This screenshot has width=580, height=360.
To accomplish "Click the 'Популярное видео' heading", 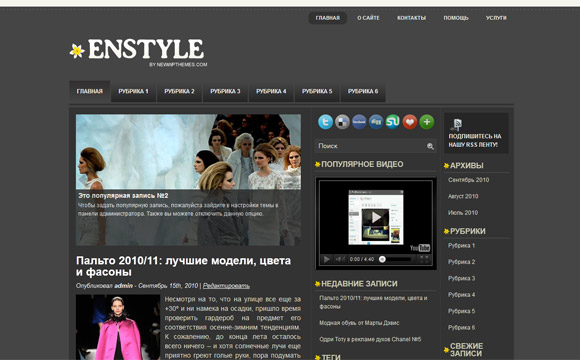I will pyautogui.click(x=362, y=164).
